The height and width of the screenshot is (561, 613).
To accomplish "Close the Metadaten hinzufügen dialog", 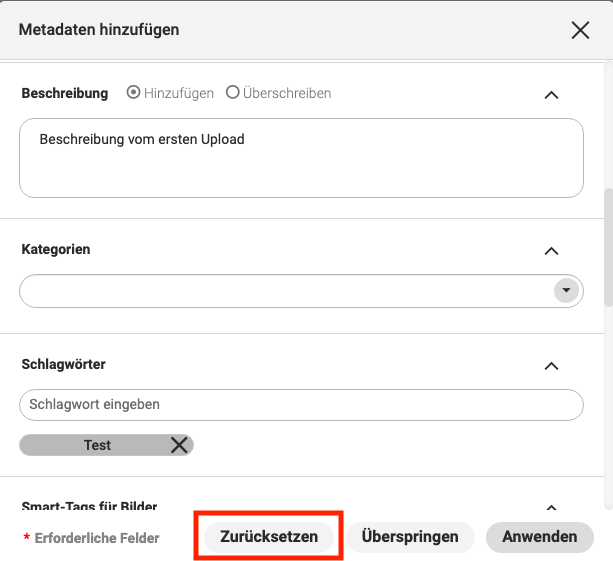I will click(x=580, y=30).
